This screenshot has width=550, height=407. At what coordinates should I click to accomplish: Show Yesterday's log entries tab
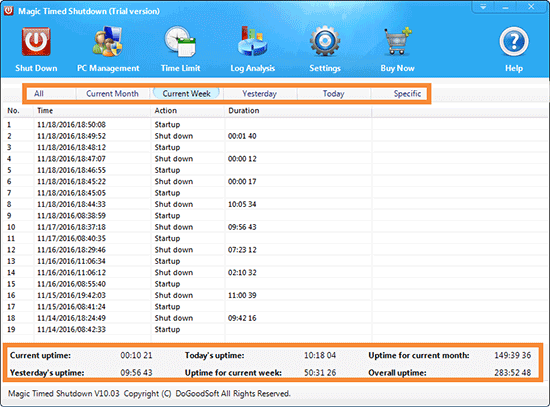[x=260, y=94]
